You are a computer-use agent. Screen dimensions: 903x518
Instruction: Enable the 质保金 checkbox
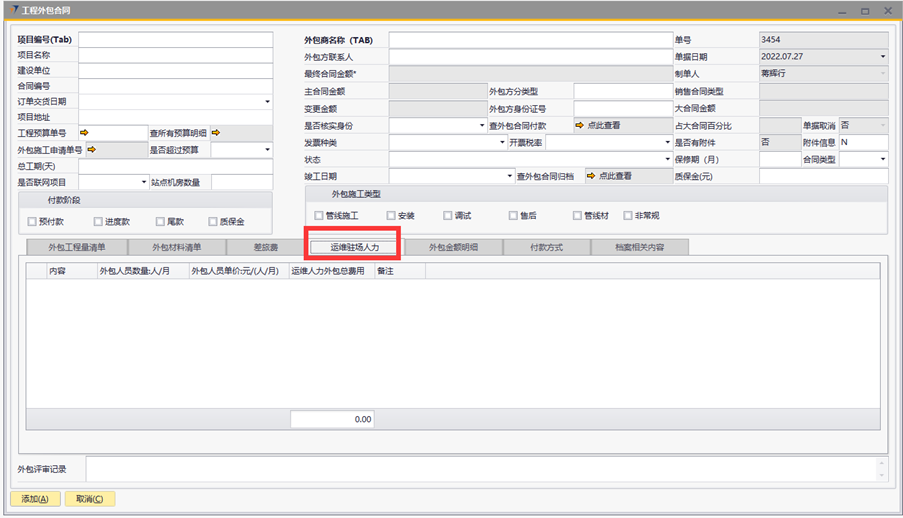point(213,222)
